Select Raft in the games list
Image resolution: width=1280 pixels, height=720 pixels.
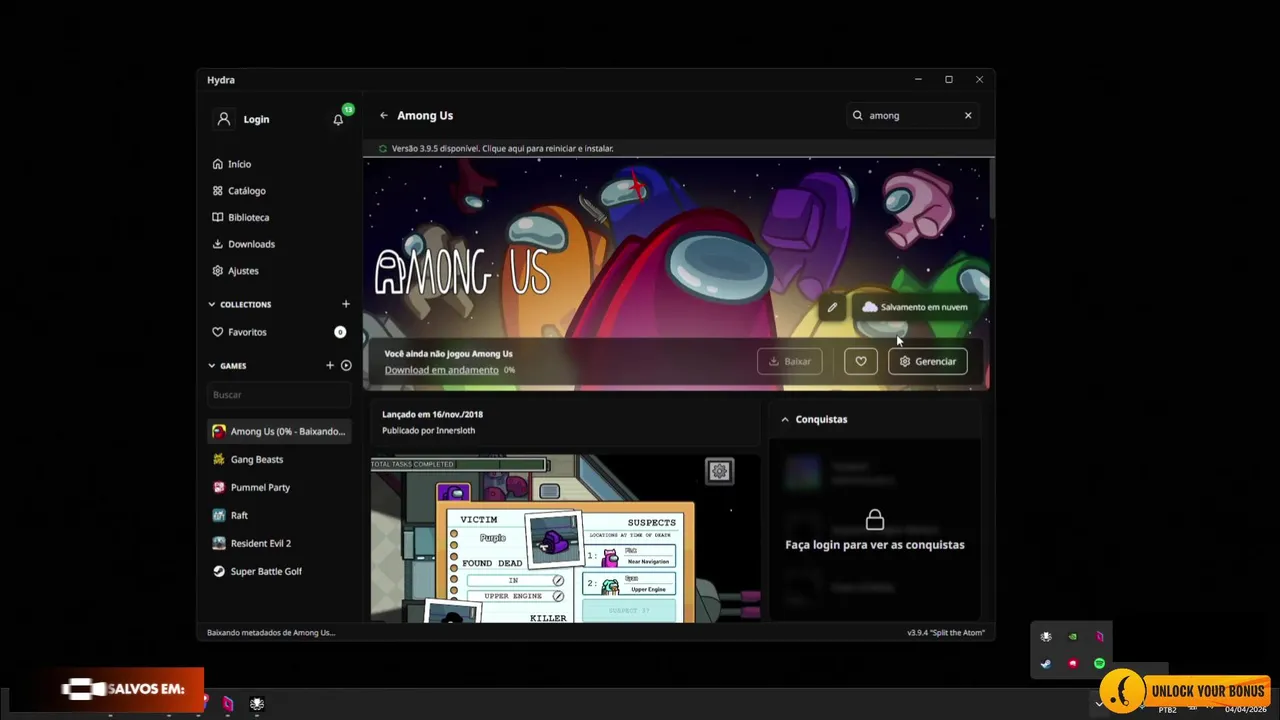tap(279, 516)
